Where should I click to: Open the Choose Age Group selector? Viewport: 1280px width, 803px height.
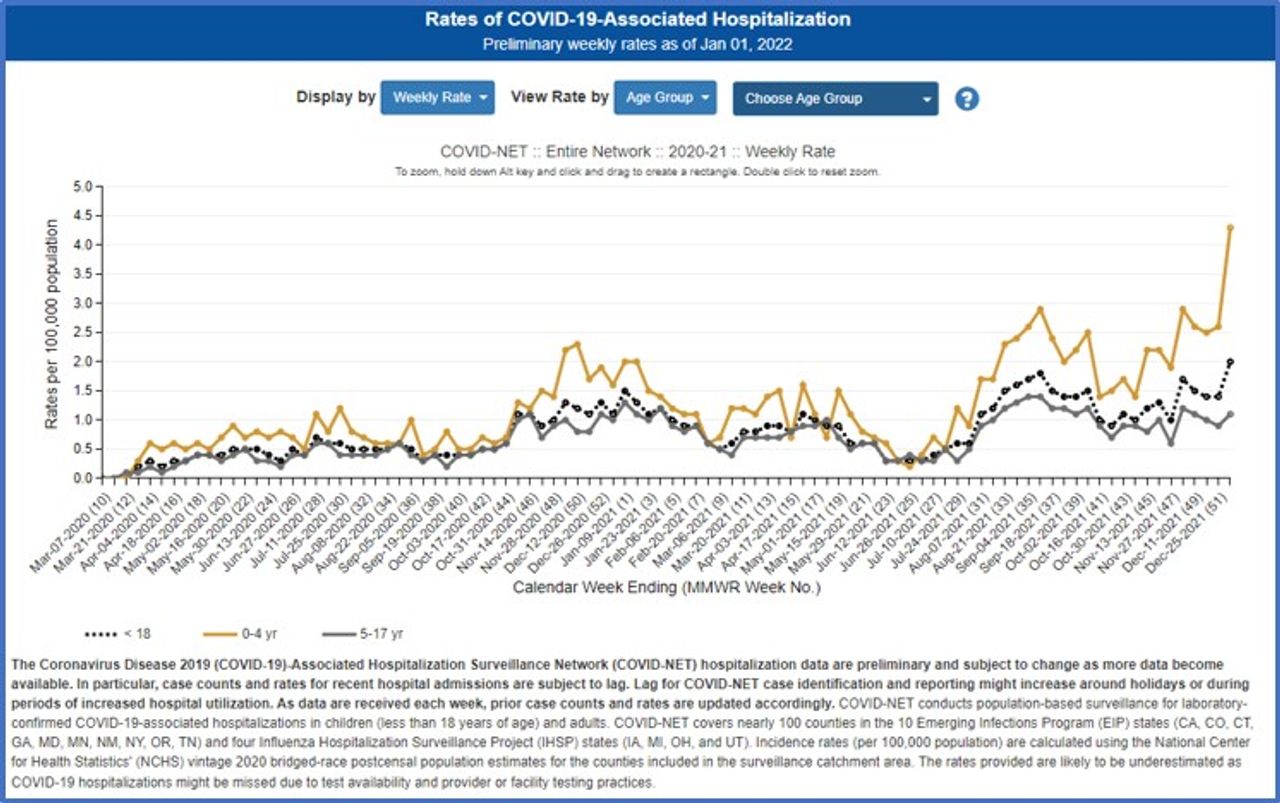[835, 99]
